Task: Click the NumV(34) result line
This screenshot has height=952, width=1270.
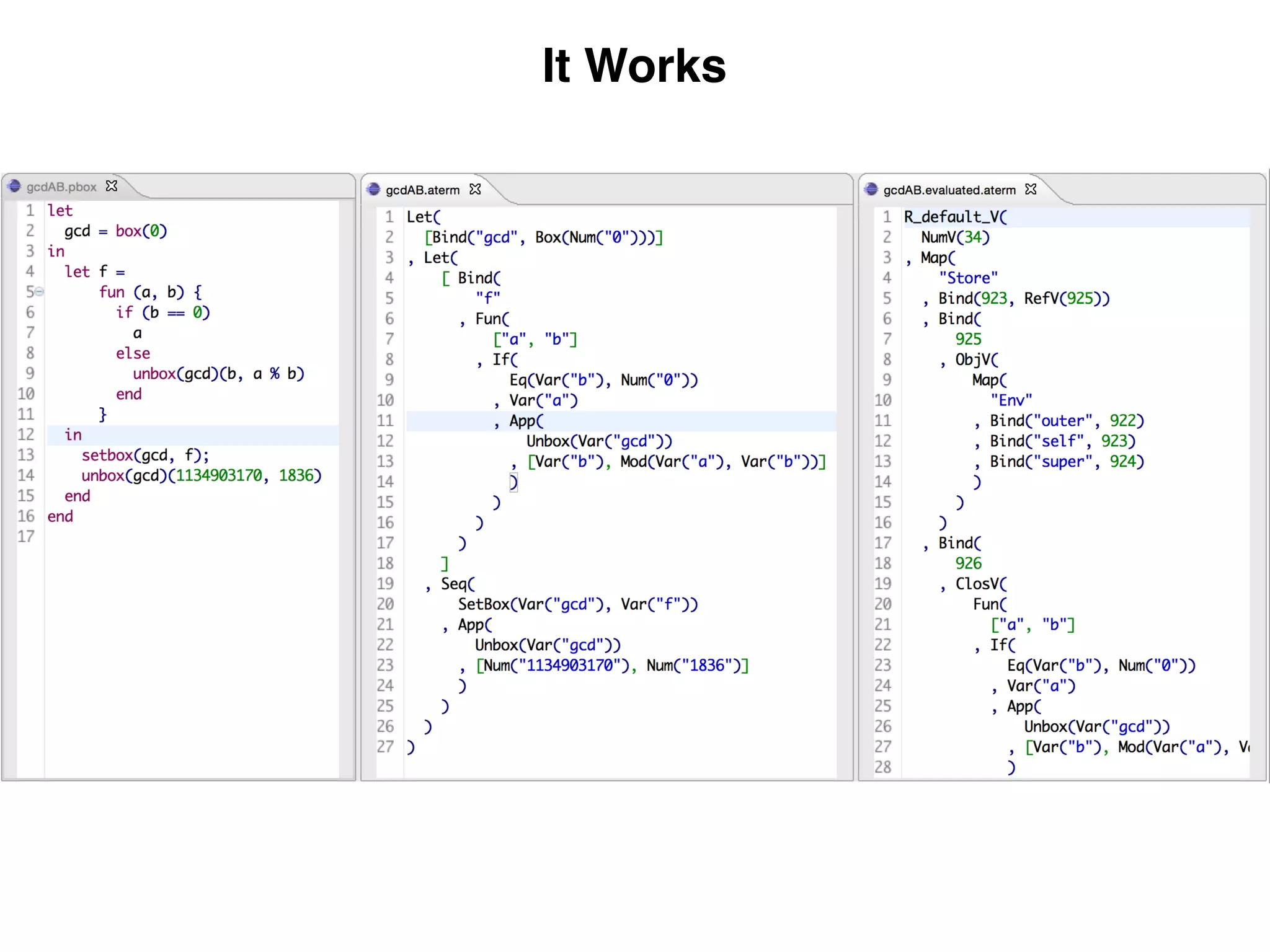Action: 955,237
